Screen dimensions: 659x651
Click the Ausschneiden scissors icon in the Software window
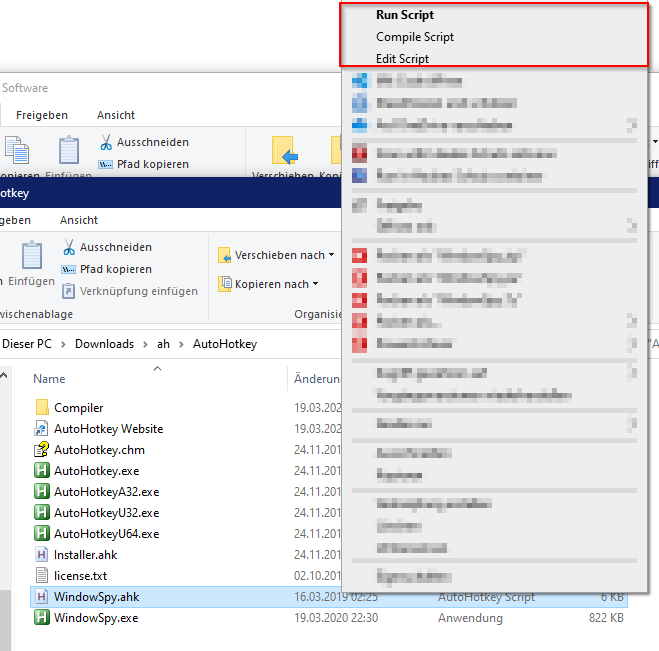106,142
